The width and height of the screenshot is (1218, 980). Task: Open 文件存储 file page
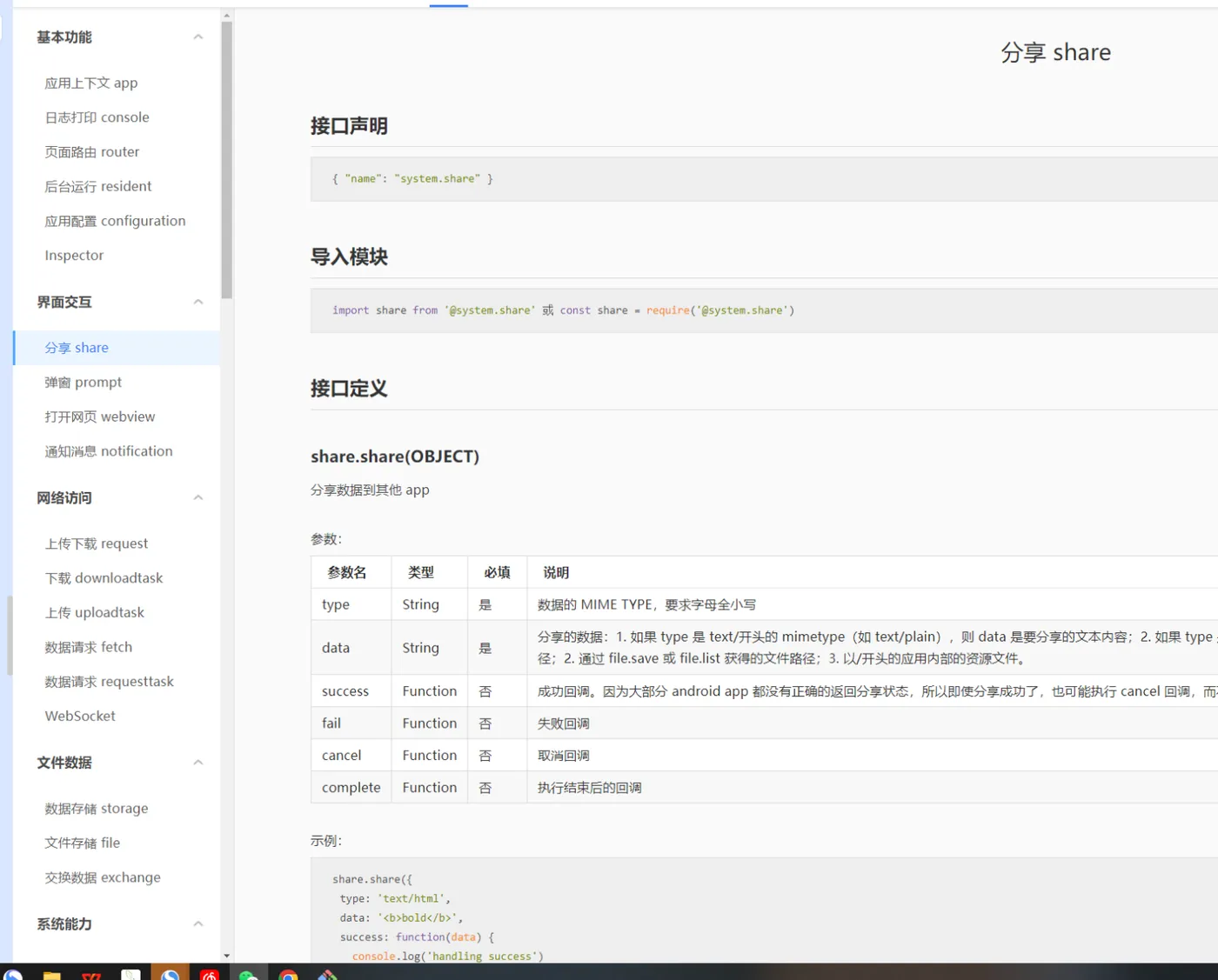click(x=82, y=843)
